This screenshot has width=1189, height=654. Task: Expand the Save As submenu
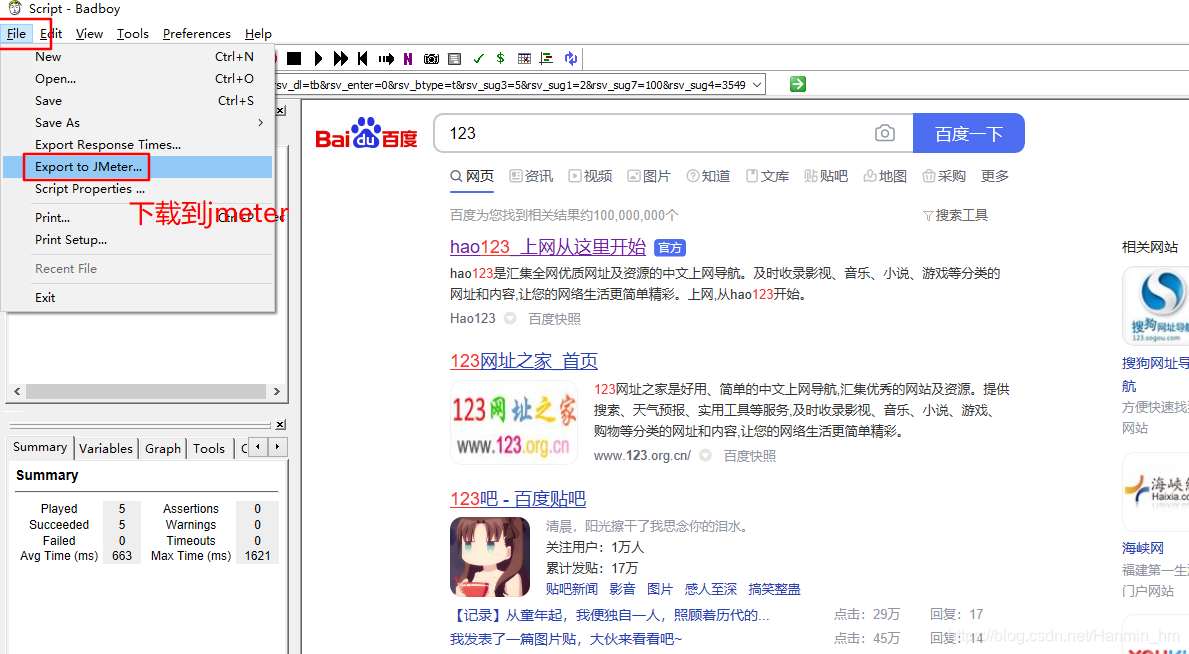point(137,123)
